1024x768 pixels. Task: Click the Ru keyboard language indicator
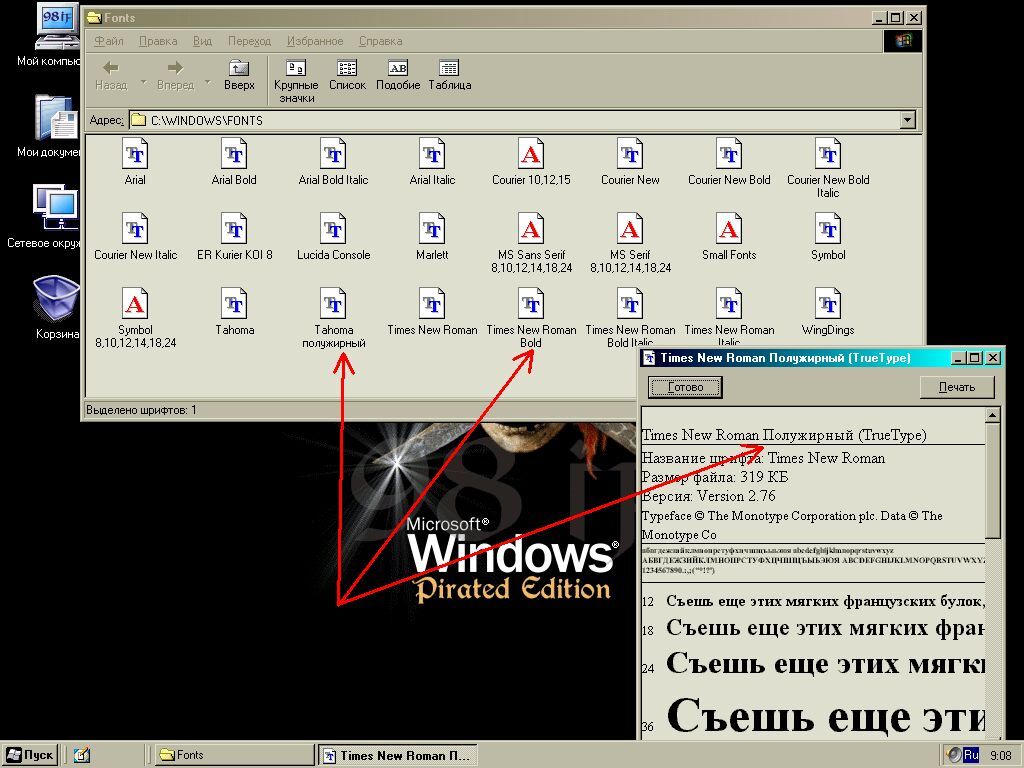(970, 755)
